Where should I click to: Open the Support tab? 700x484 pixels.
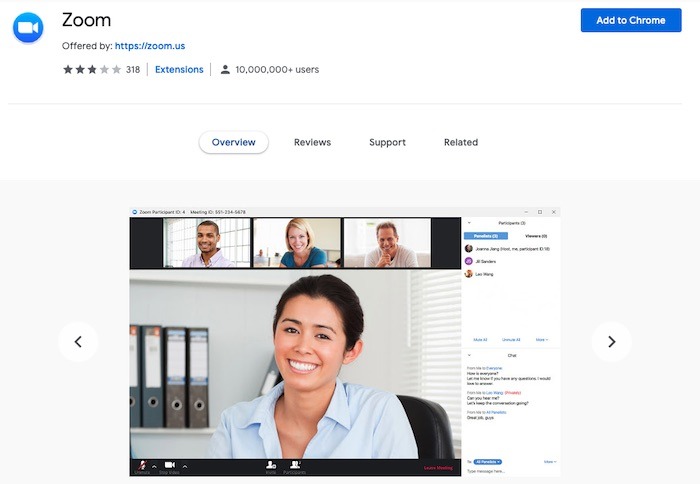[388, 142]
